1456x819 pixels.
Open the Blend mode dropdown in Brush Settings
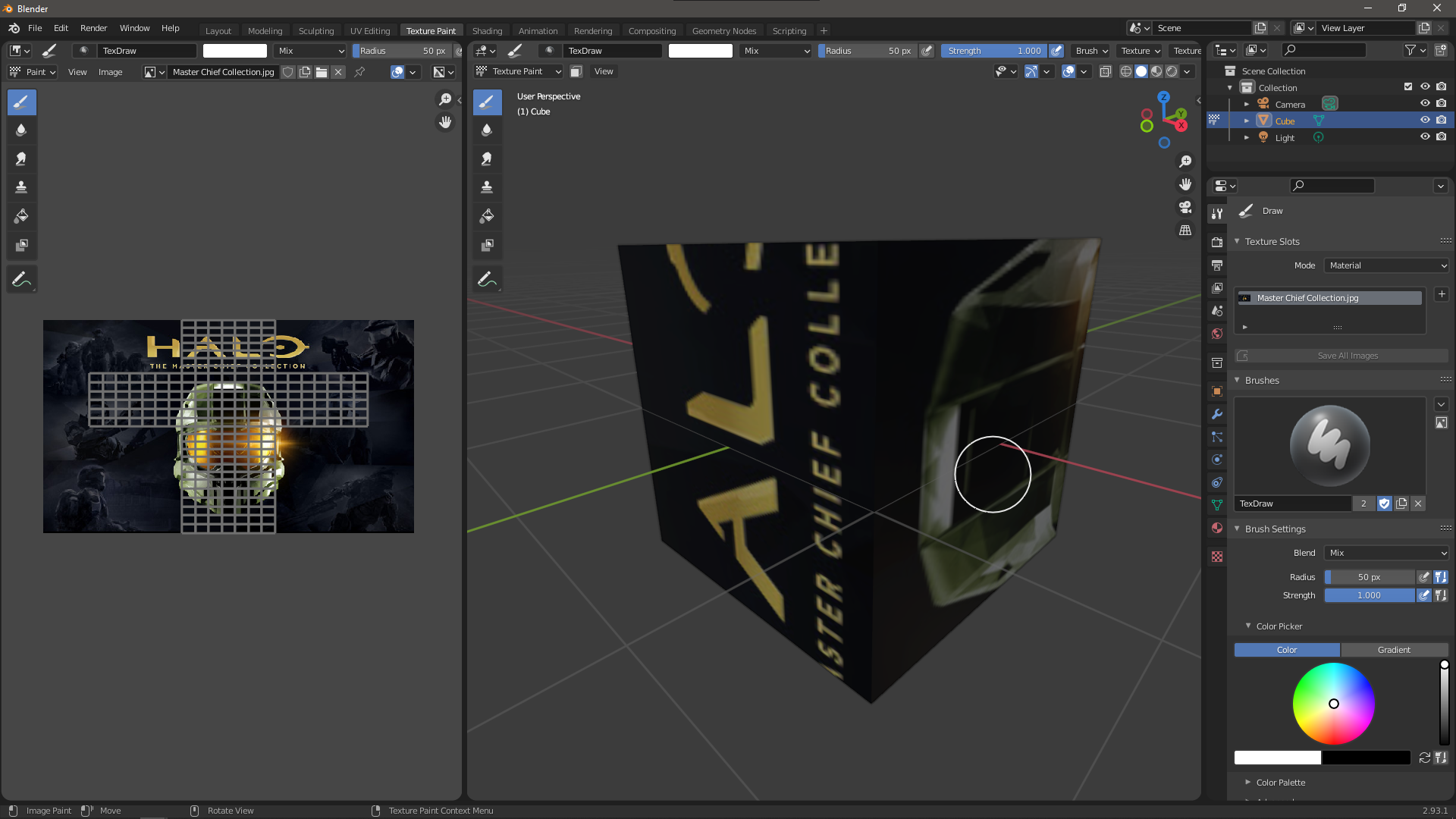tap(1385, 553)
